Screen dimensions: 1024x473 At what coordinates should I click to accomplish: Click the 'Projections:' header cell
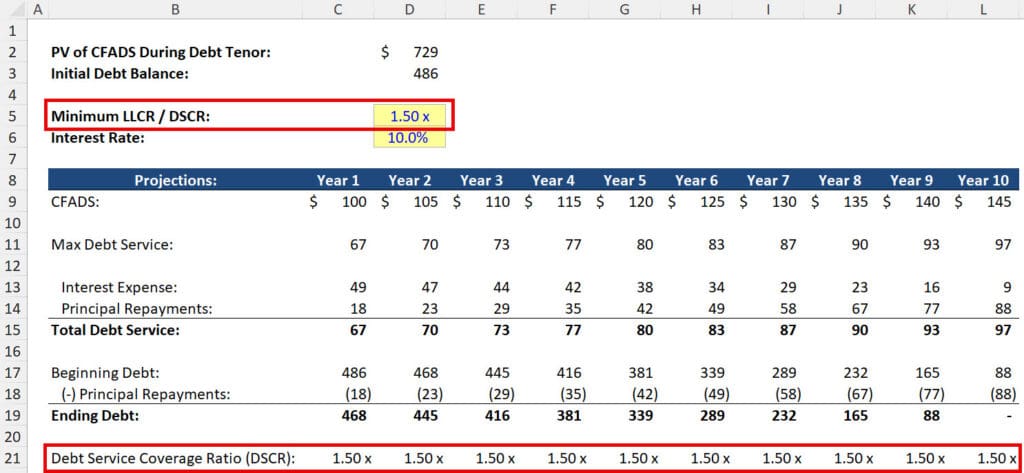point(175,180)
